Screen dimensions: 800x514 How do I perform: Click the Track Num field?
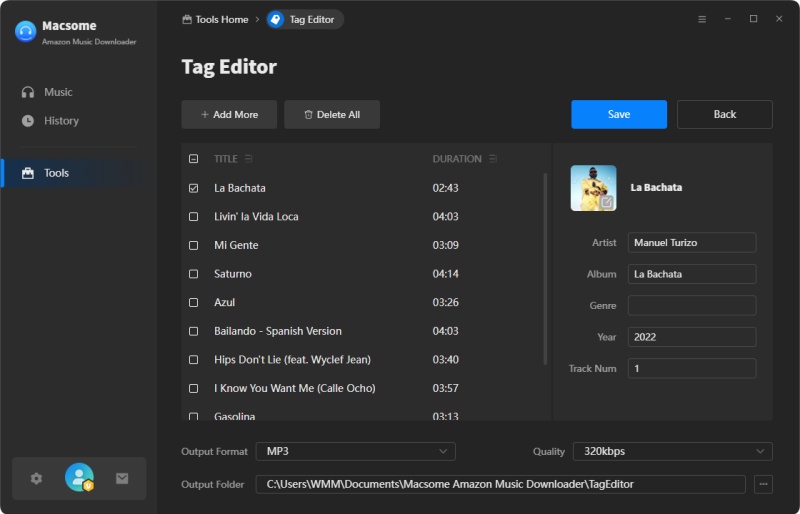[692, 368]
